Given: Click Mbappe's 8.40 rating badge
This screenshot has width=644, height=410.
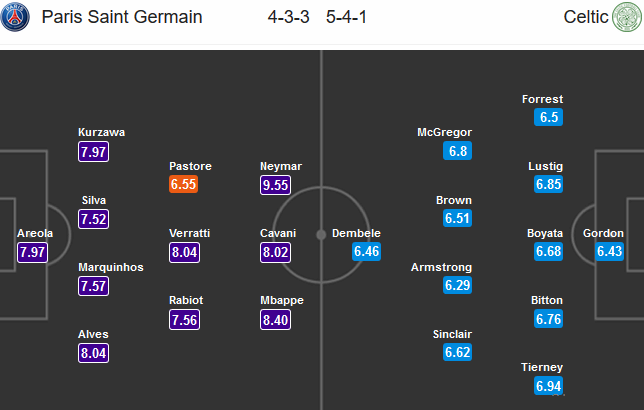Looking at the screenshot, I should coord(275,320).
